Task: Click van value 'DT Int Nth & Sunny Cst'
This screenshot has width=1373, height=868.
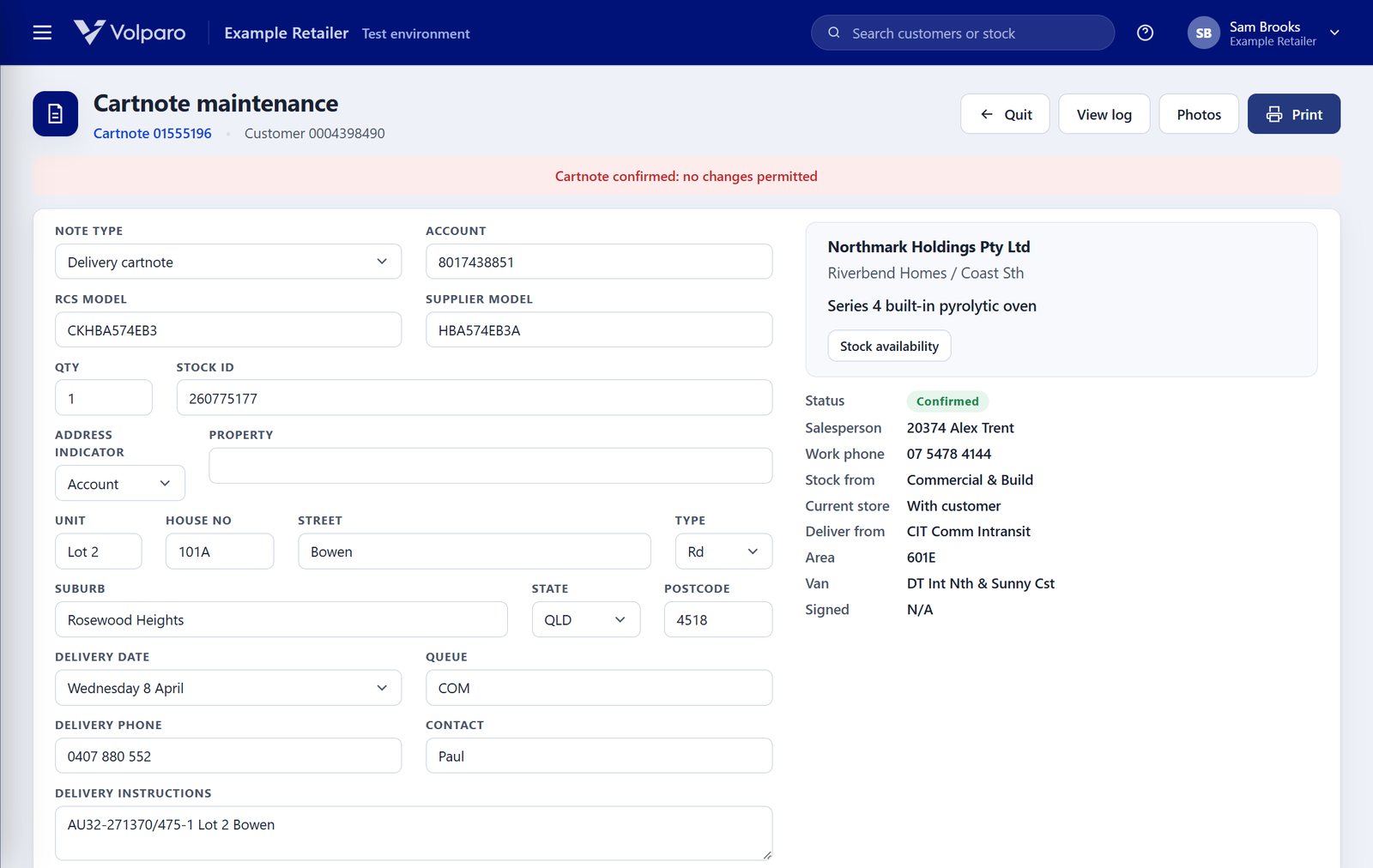Action: (x=981, y=583)
